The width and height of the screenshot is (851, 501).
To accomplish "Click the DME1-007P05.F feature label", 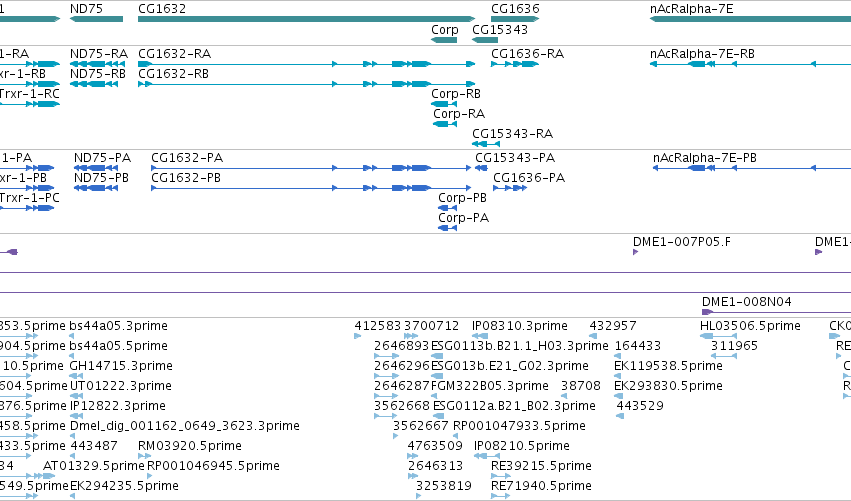I will point(682,242).
